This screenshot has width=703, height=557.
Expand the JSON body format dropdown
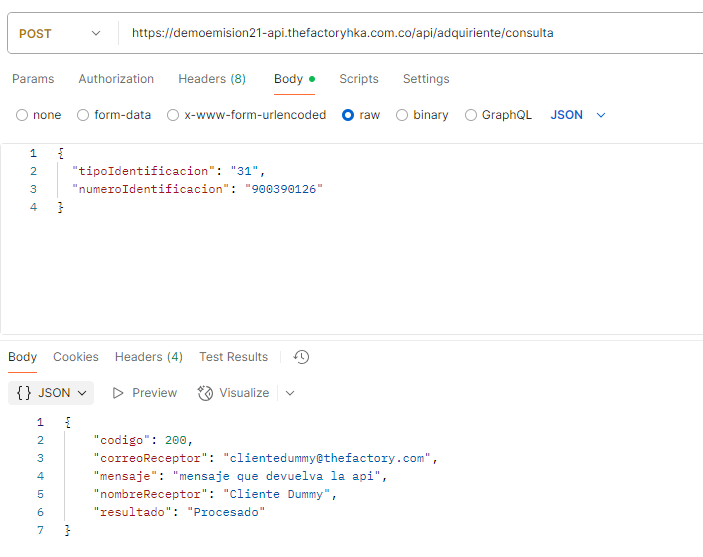click(578, 115)
